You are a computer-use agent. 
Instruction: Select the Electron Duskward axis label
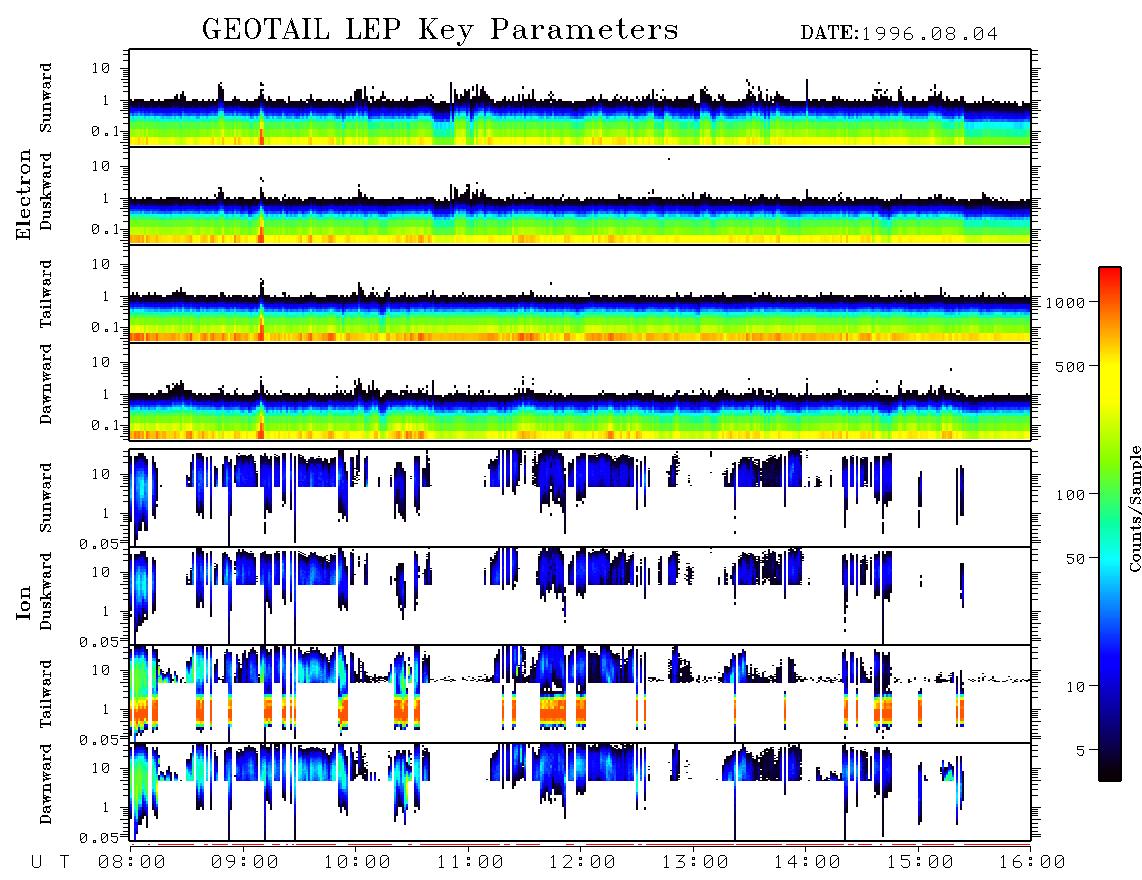pyautogui.click(x=46, y=191)
